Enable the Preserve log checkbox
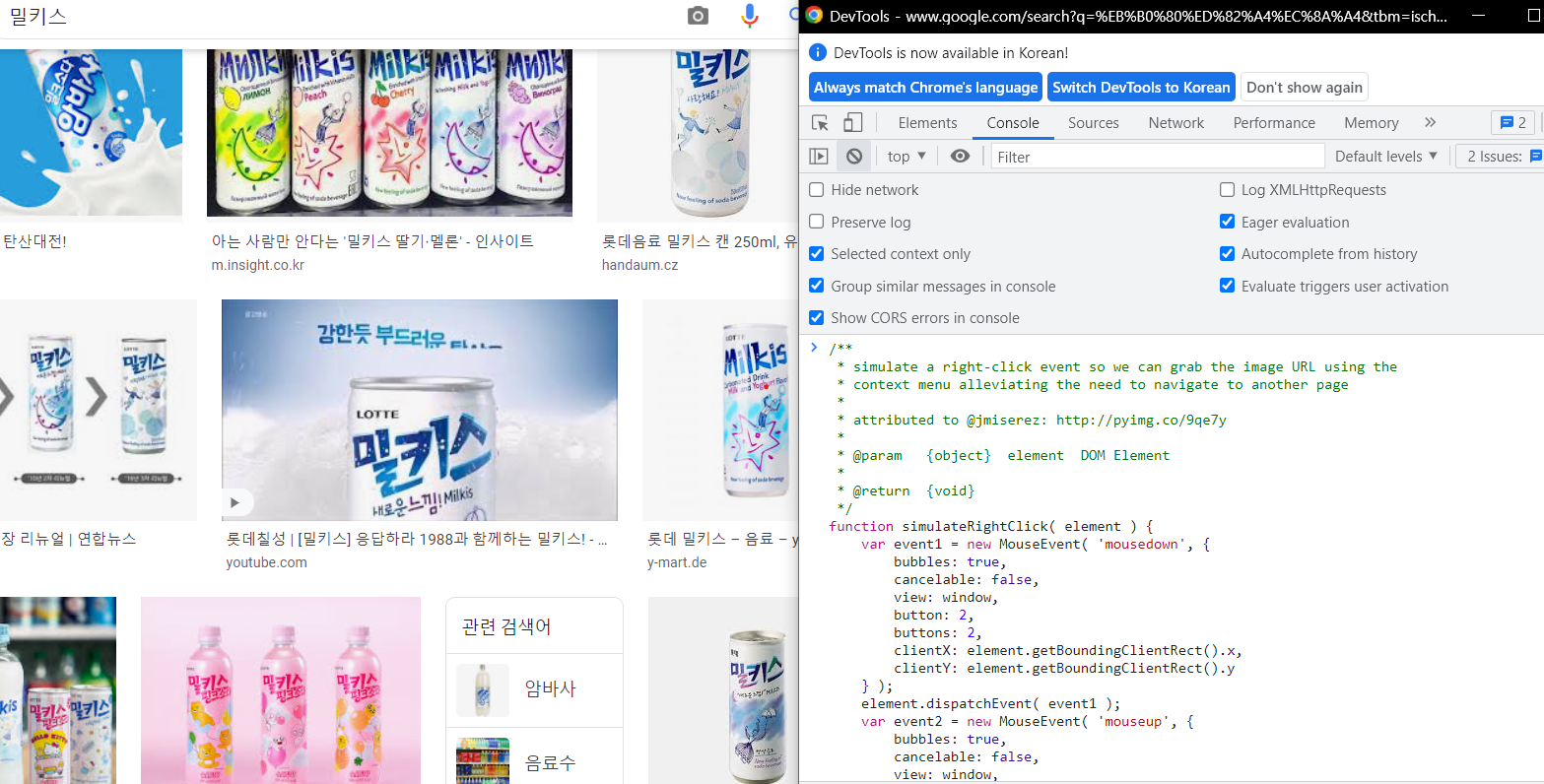Screen dimensions: 1544x784 click(817, 222)
